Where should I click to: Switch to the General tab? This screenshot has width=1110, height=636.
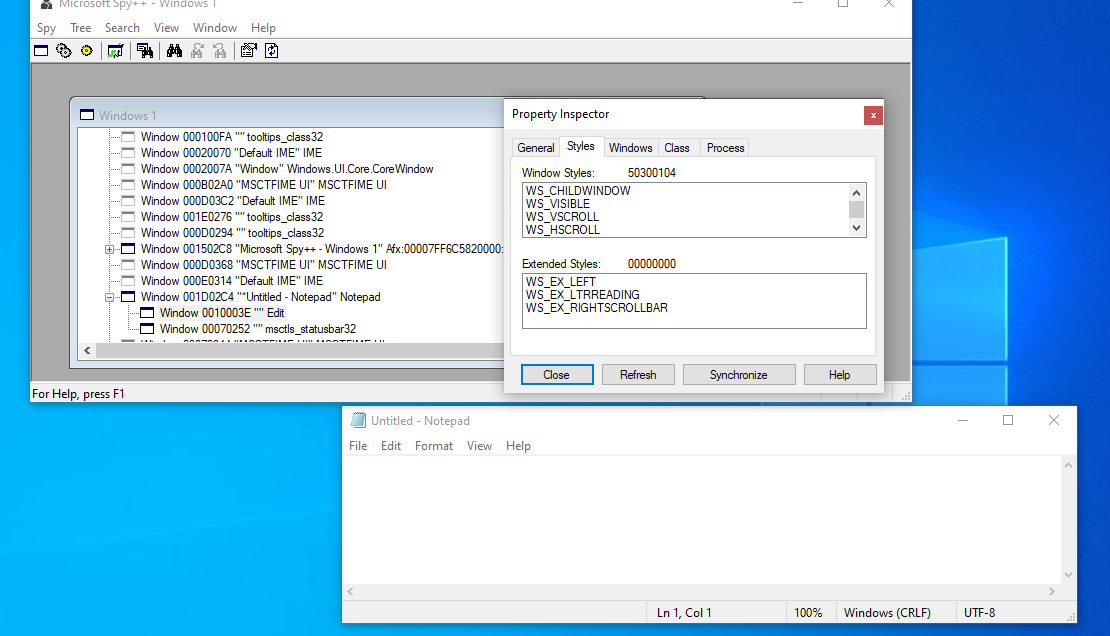[536, 147]
